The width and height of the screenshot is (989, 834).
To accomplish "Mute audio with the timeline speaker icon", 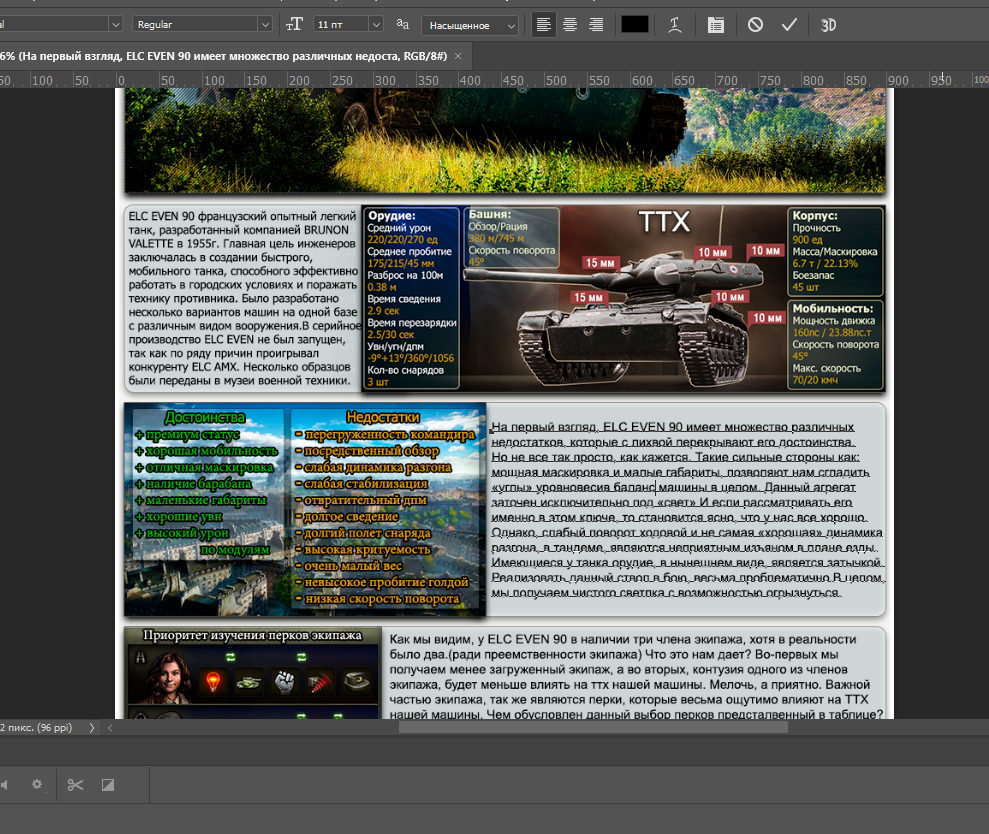I will click(x=3, y=785).
